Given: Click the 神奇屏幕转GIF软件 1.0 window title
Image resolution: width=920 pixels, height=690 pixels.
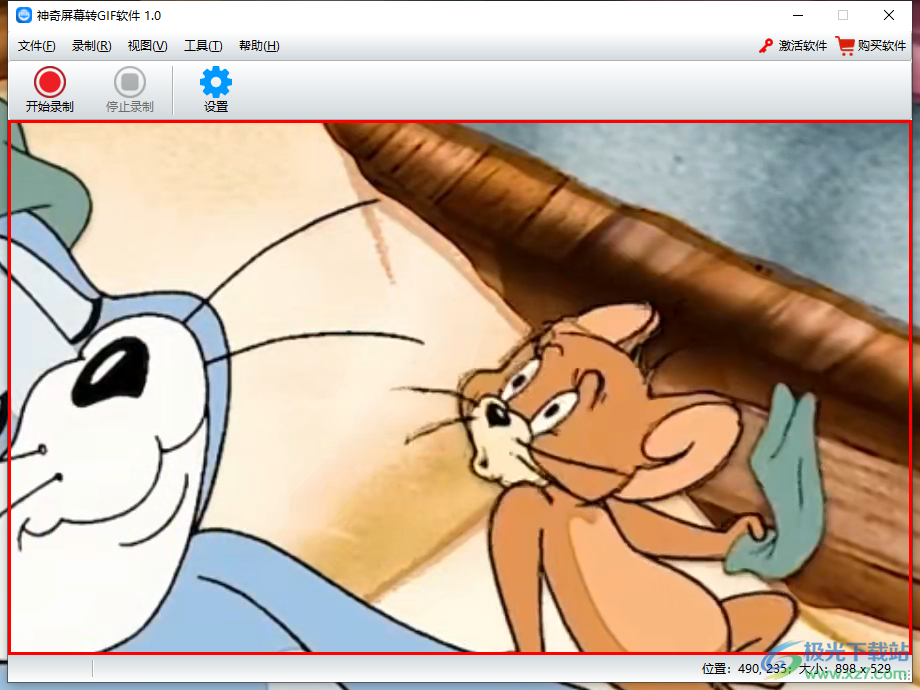Looking at the screenshot, I should click(x=99, y=16).
